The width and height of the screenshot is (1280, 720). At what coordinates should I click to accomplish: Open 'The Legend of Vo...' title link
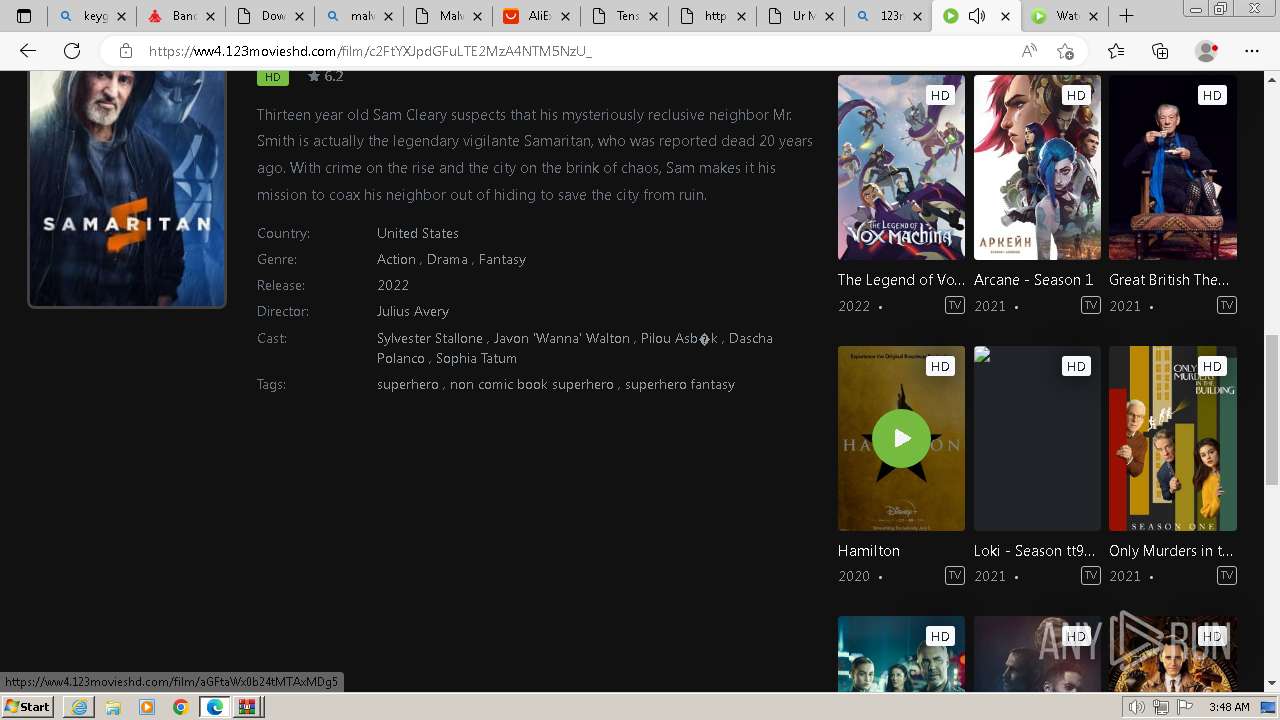pos(901,280)
